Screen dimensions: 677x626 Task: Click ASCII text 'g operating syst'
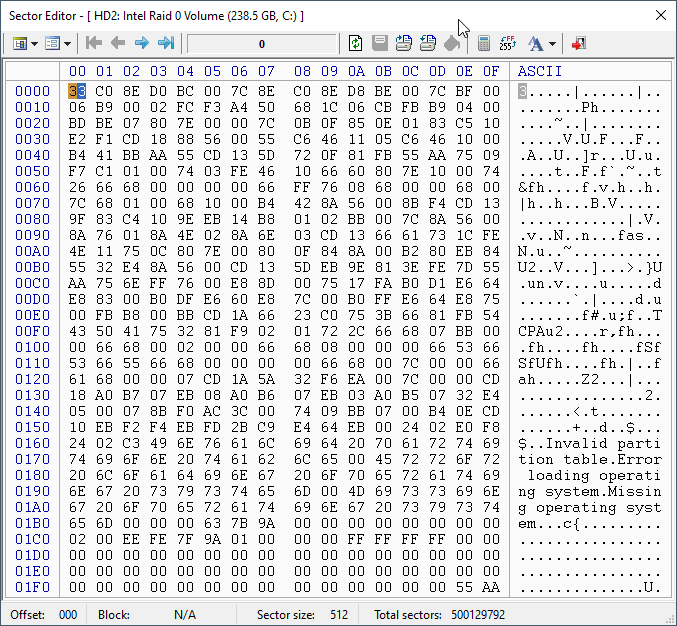coord(590,507)
